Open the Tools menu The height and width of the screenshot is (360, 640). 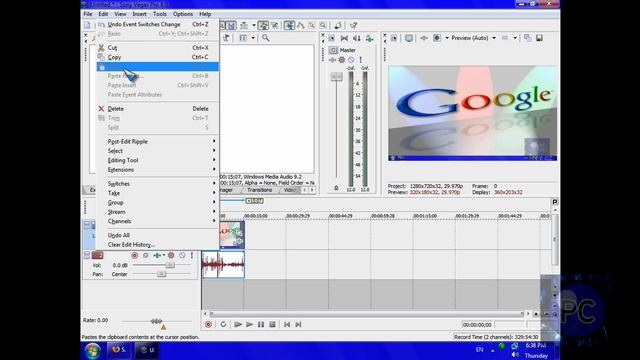160,14
